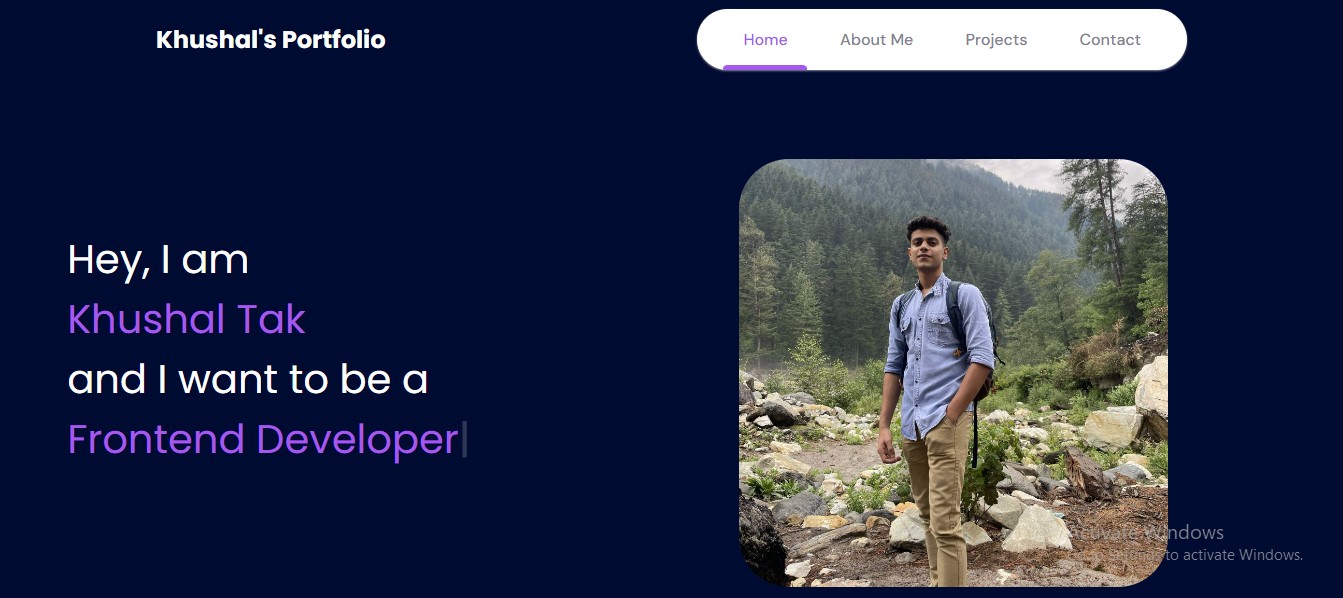This screenshot has width=1343, height=598.
Task: Click the hiker profile photo
Action: tap(953, 373)
